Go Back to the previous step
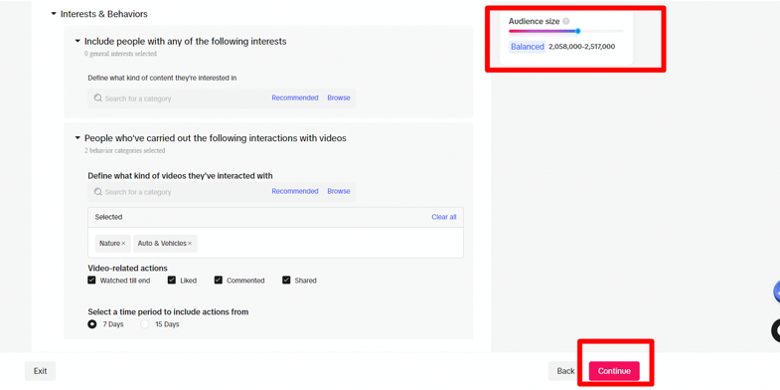 coord(566,371)
